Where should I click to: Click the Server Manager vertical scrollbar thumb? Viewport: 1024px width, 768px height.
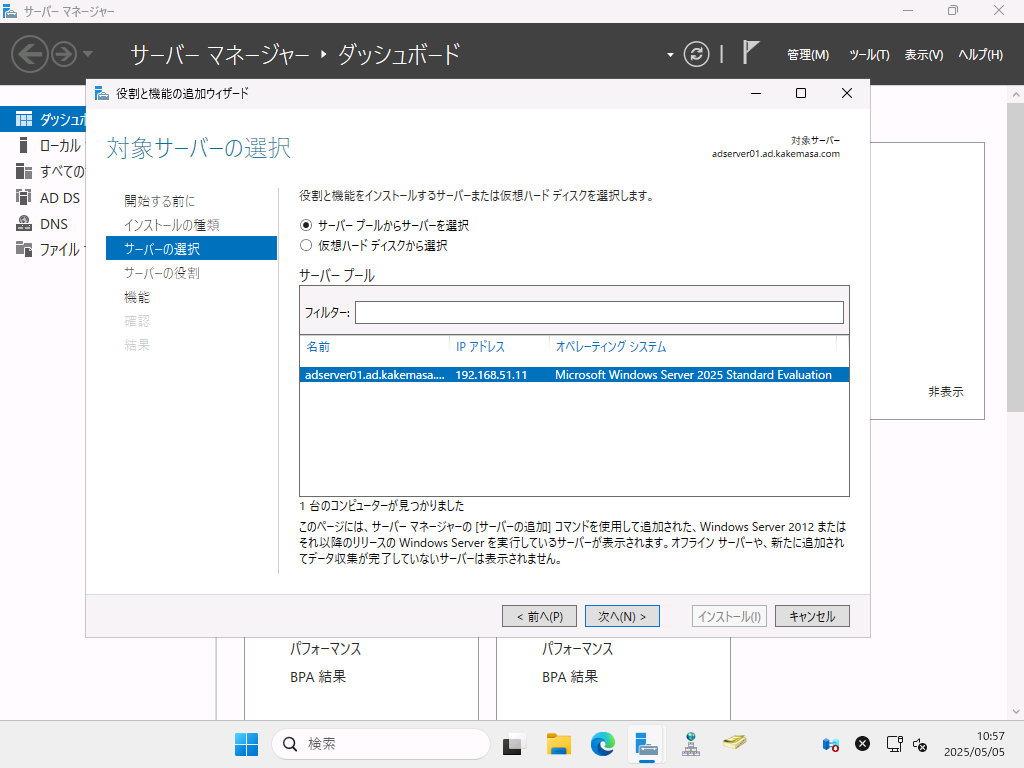click(1016, 257)
